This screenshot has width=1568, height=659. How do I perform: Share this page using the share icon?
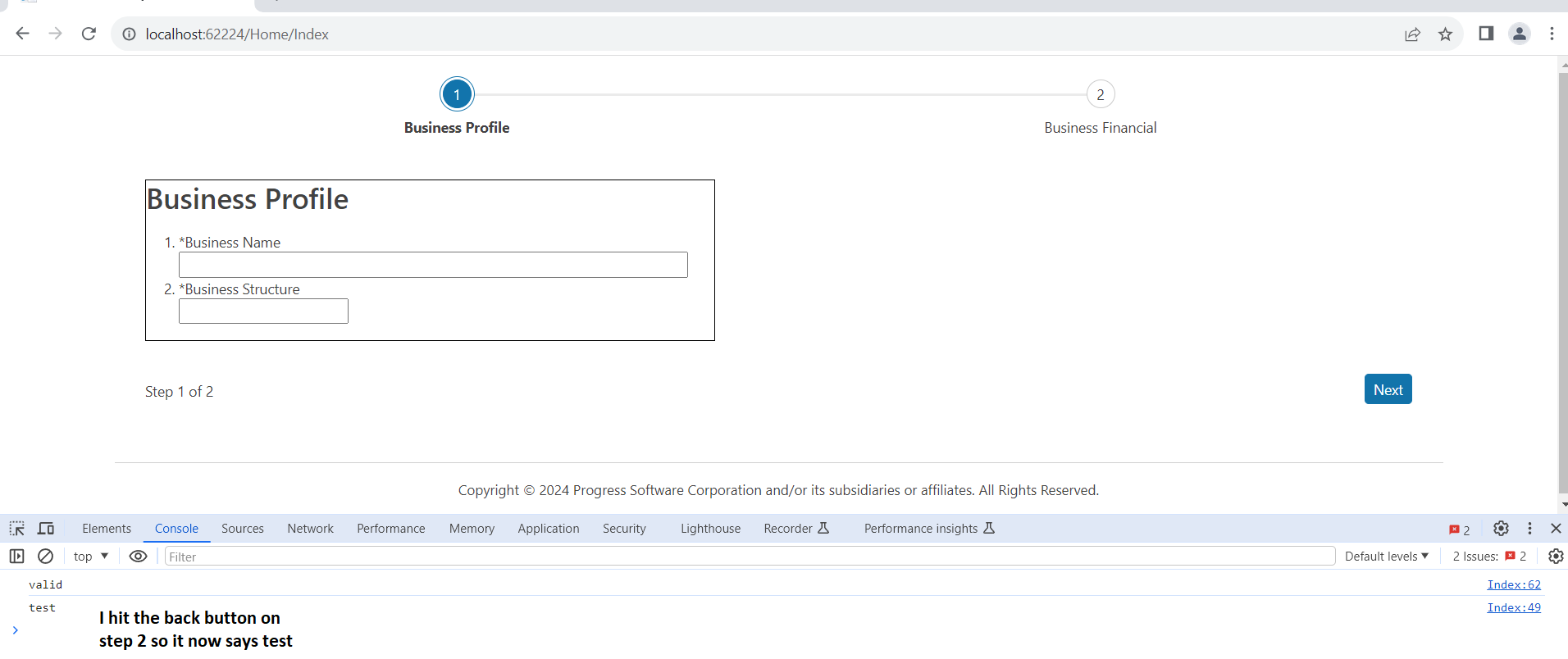(1412, 34)
